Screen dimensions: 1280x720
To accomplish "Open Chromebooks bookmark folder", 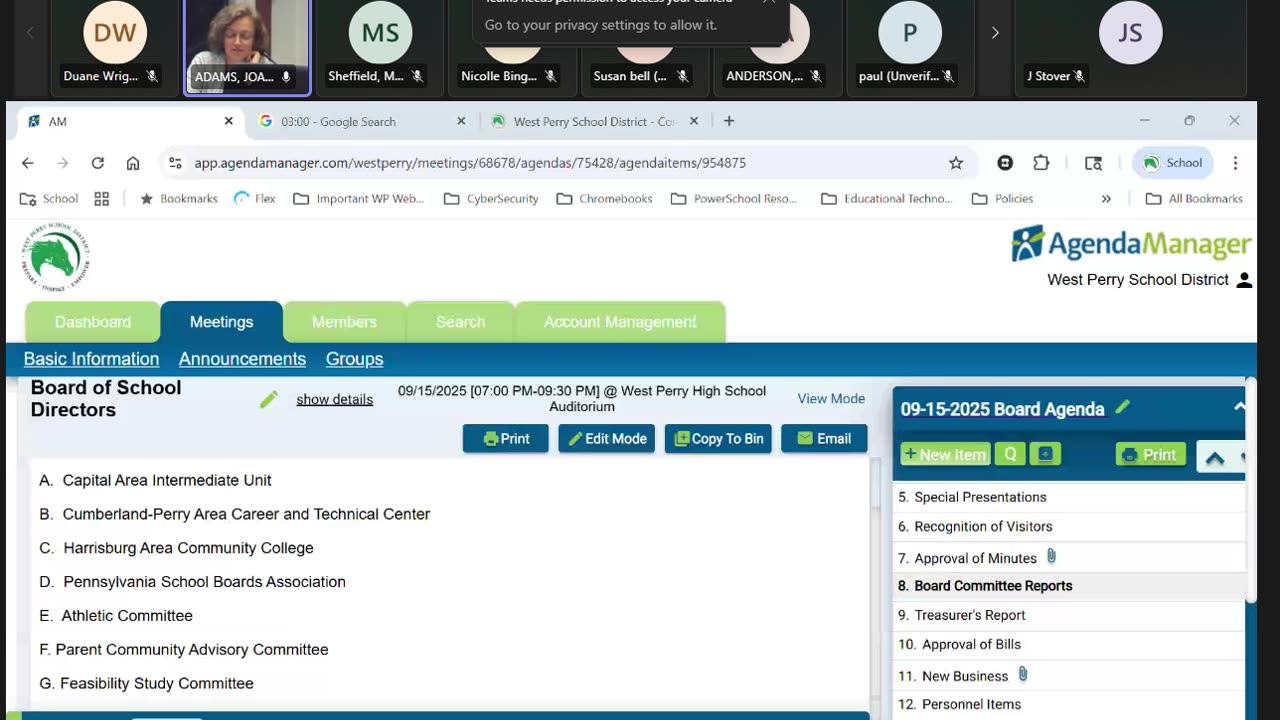I will click(x=604, y=199).
